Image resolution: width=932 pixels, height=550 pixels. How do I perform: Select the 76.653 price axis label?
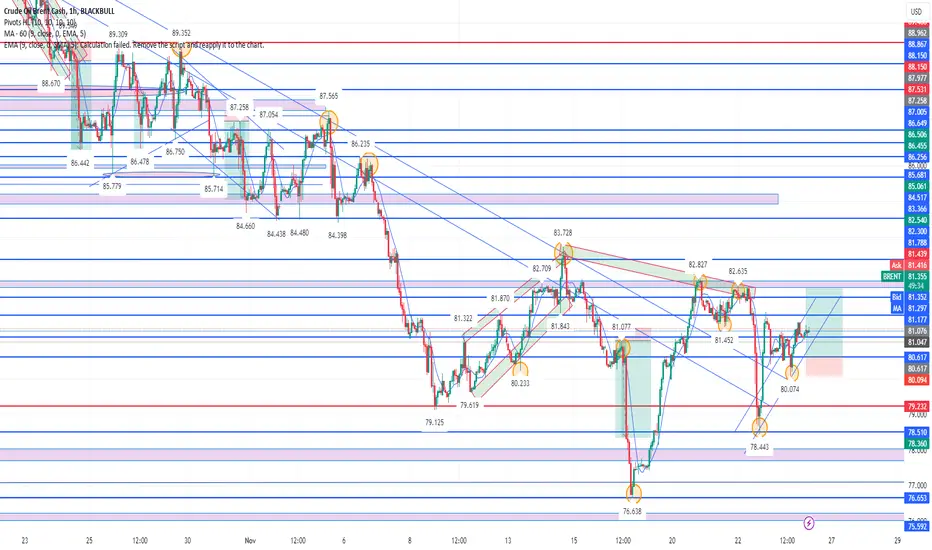coord(917,498)
